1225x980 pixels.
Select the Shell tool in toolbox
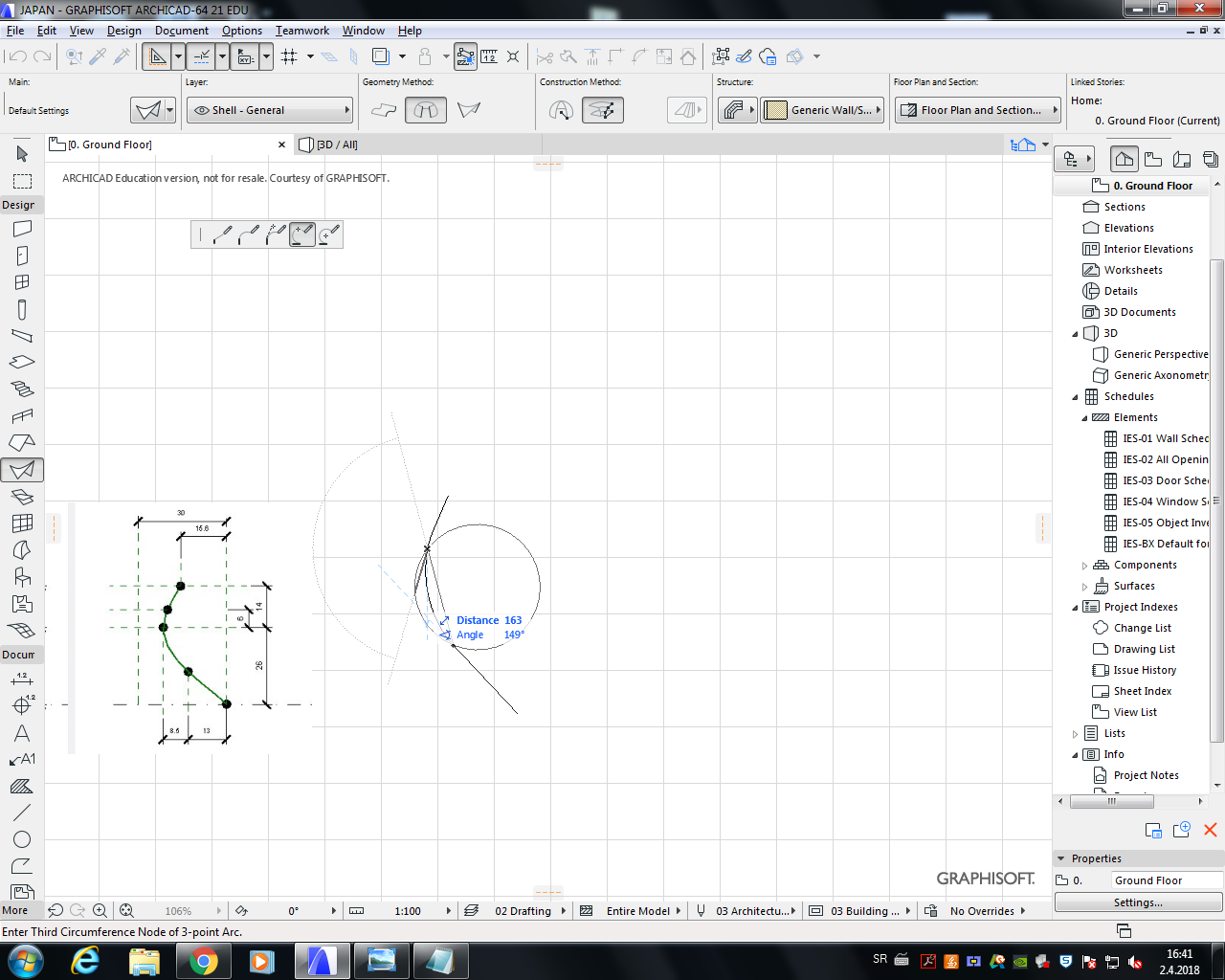22,470
